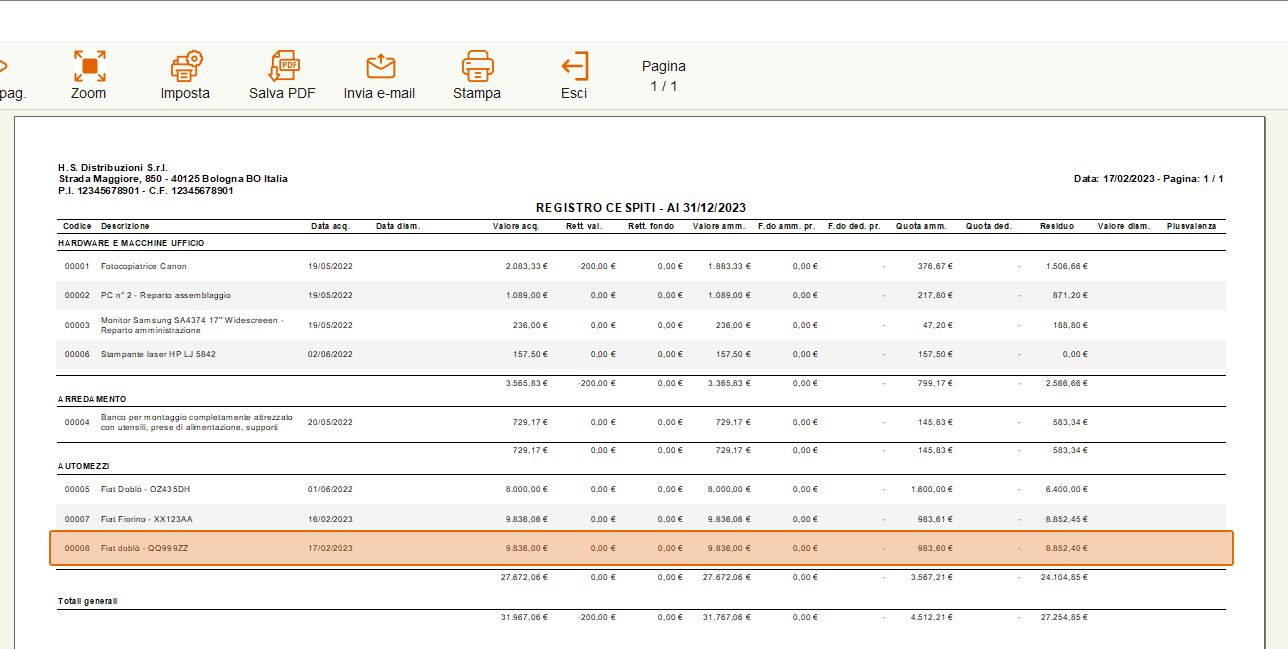Click the Rett. val. column header
Viewport: 1288px width, 649px height.
[585, 226]
